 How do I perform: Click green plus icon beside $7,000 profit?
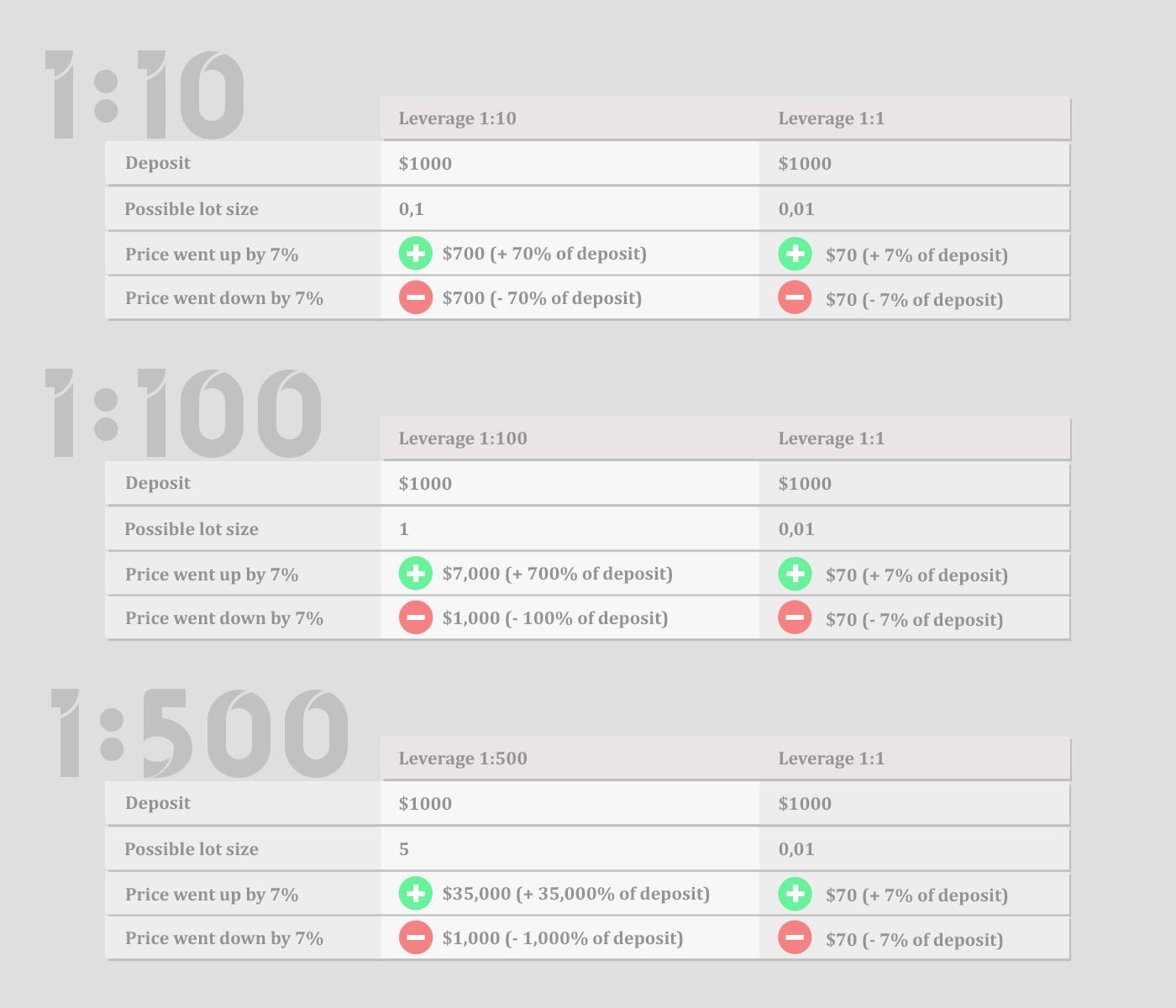pos(416,574)
